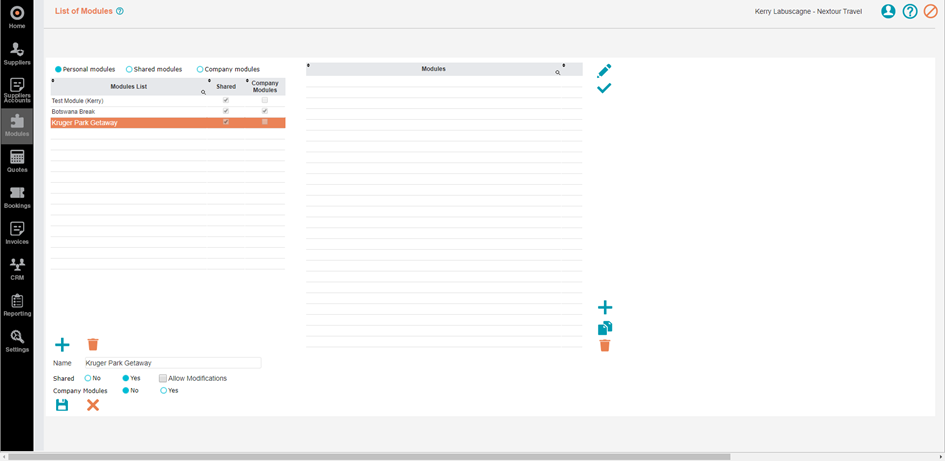The width and height of the screenshot is (945, 461).
Task: Sort by Modules List column header
Action: [129, 87]
